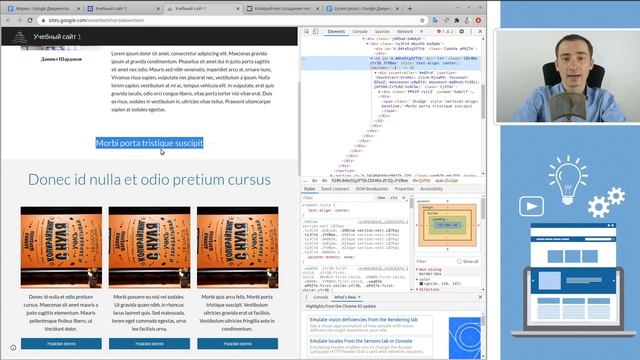The height and width of the screenshot is (360, 640).
Task: Click the browser back arrow
Action: pyautogui.click(x=8, y=20)
